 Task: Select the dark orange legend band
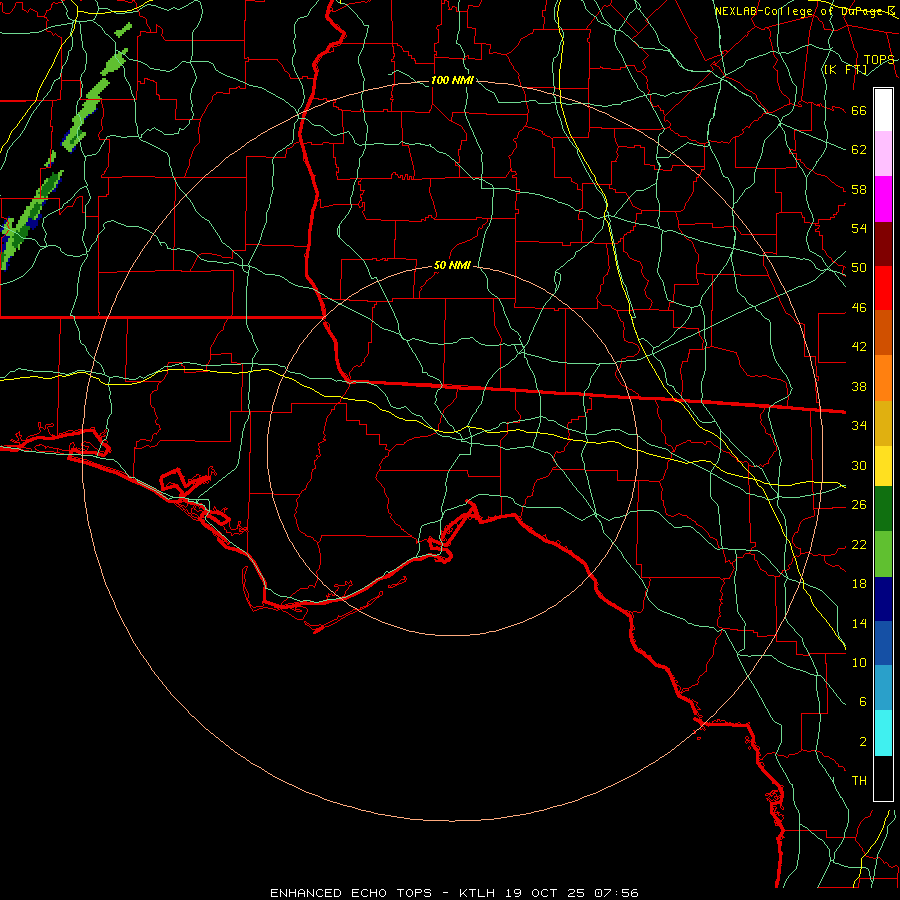(x=883, y=333)
